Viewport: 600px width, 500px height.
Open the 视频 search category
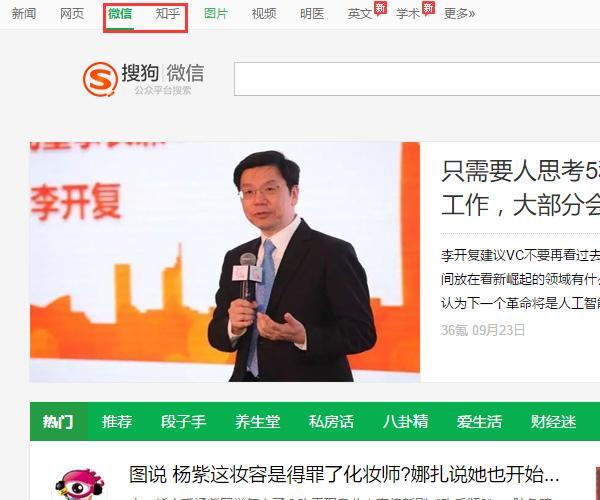tap(264, 14)
